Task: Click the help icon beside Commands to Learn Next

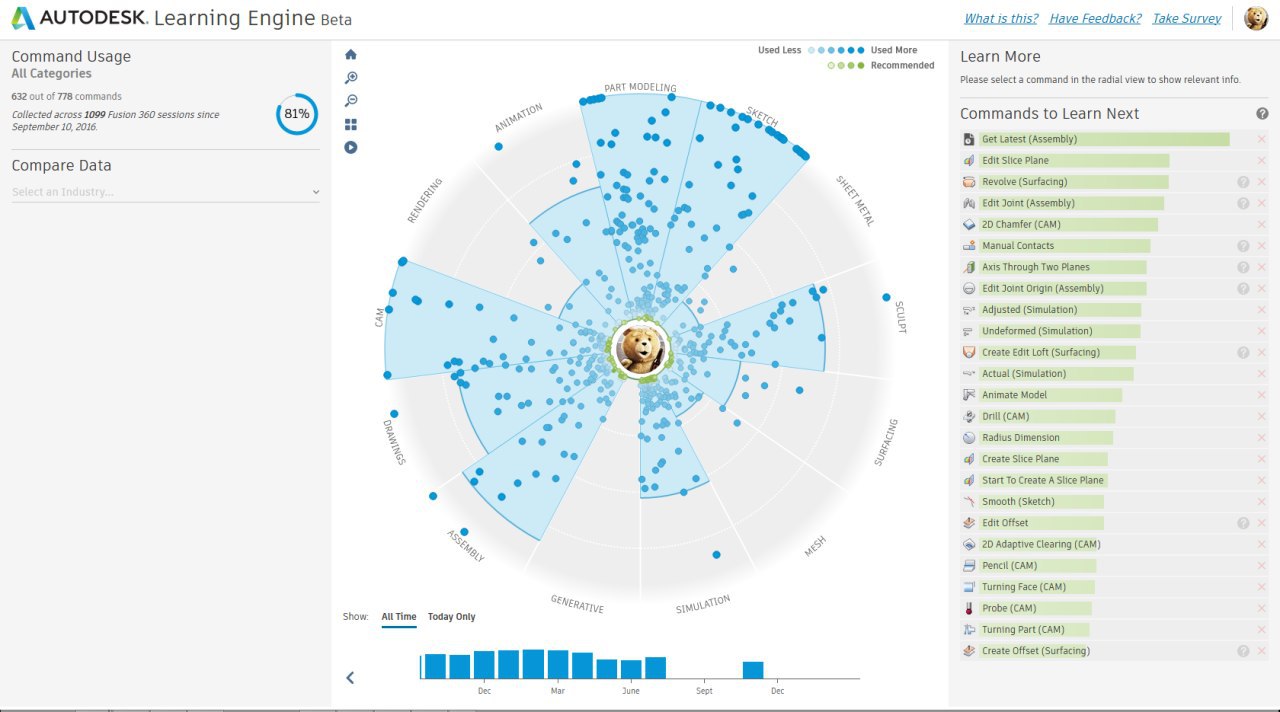Action: 1262,114
